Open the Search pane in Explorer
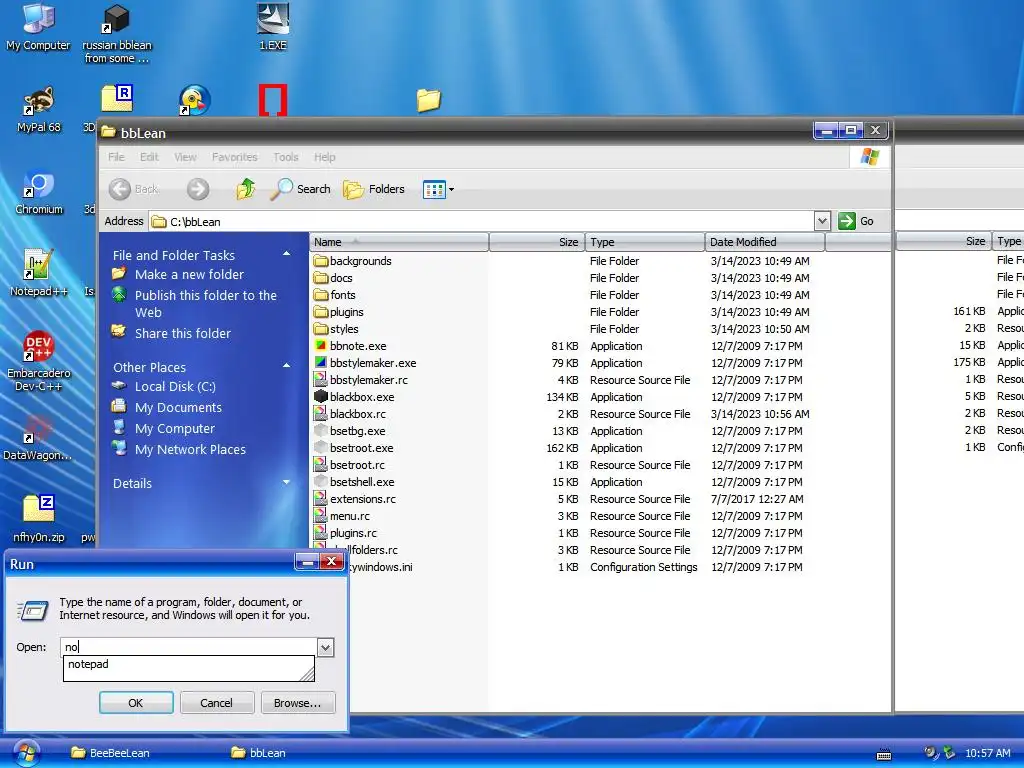The width and height of the screenshot is (1024, 768). (300, 189)
